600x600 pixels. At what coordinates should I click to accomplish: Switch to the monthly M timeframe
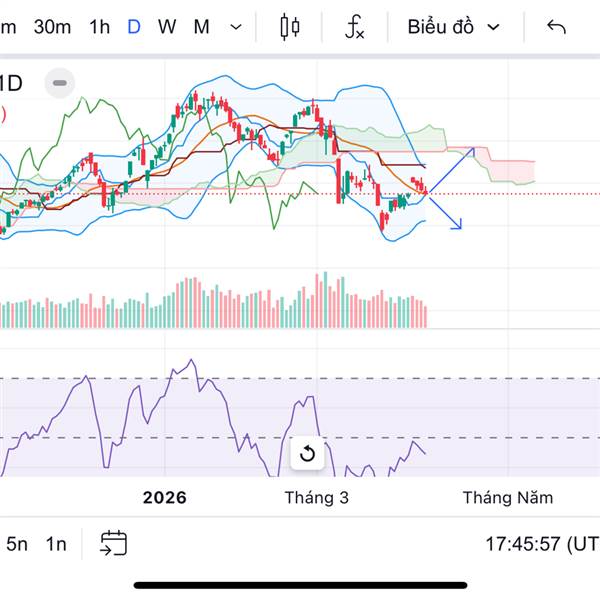pos(201,27)
